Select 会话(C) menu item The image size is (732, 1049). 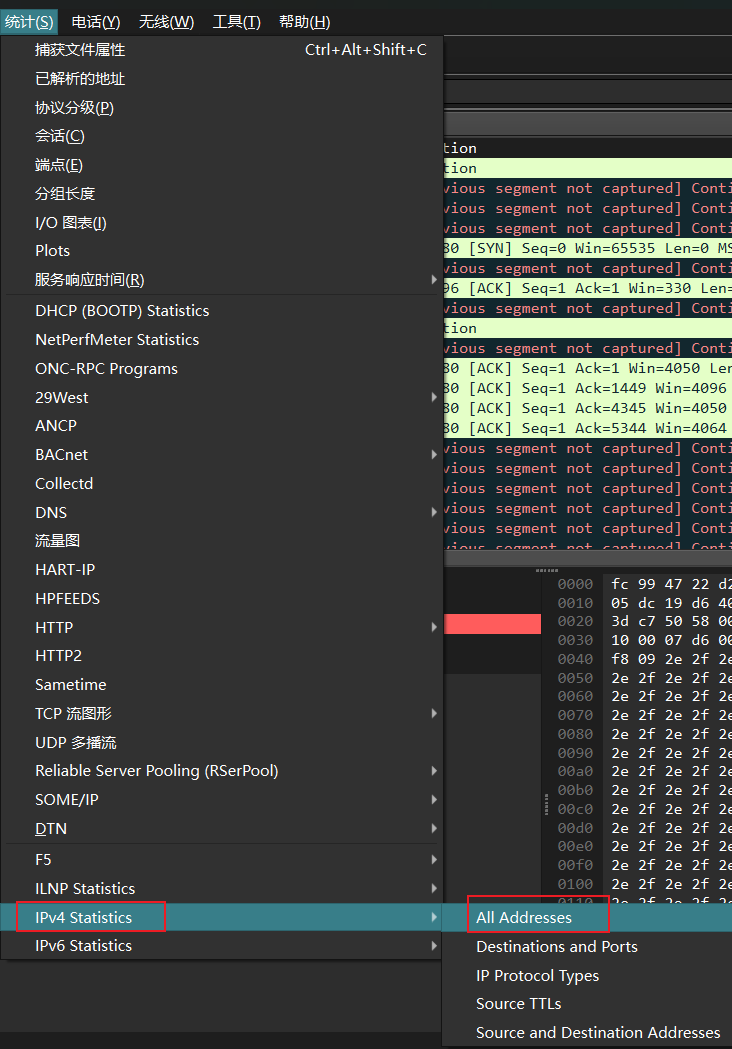[x=221, y=136]
